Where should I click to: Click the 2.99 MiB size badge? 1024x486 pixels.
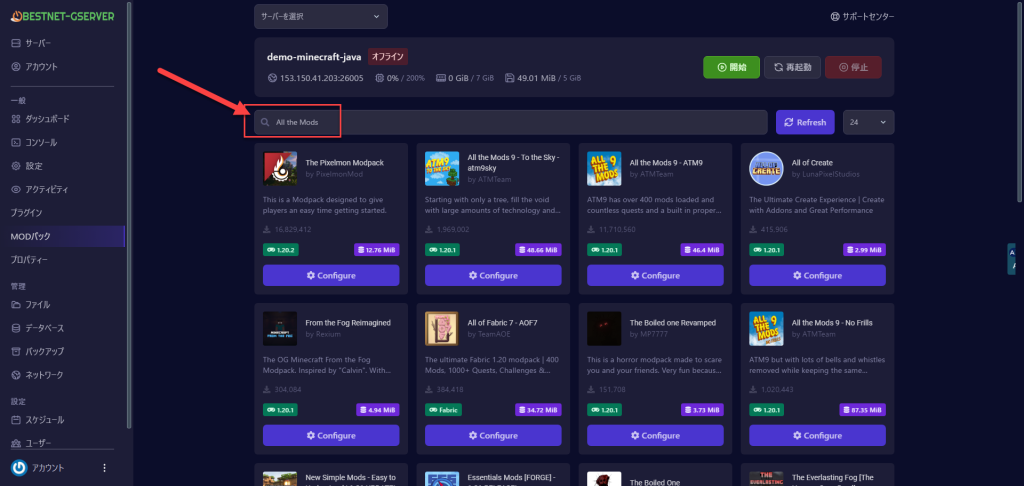[864, 250]
